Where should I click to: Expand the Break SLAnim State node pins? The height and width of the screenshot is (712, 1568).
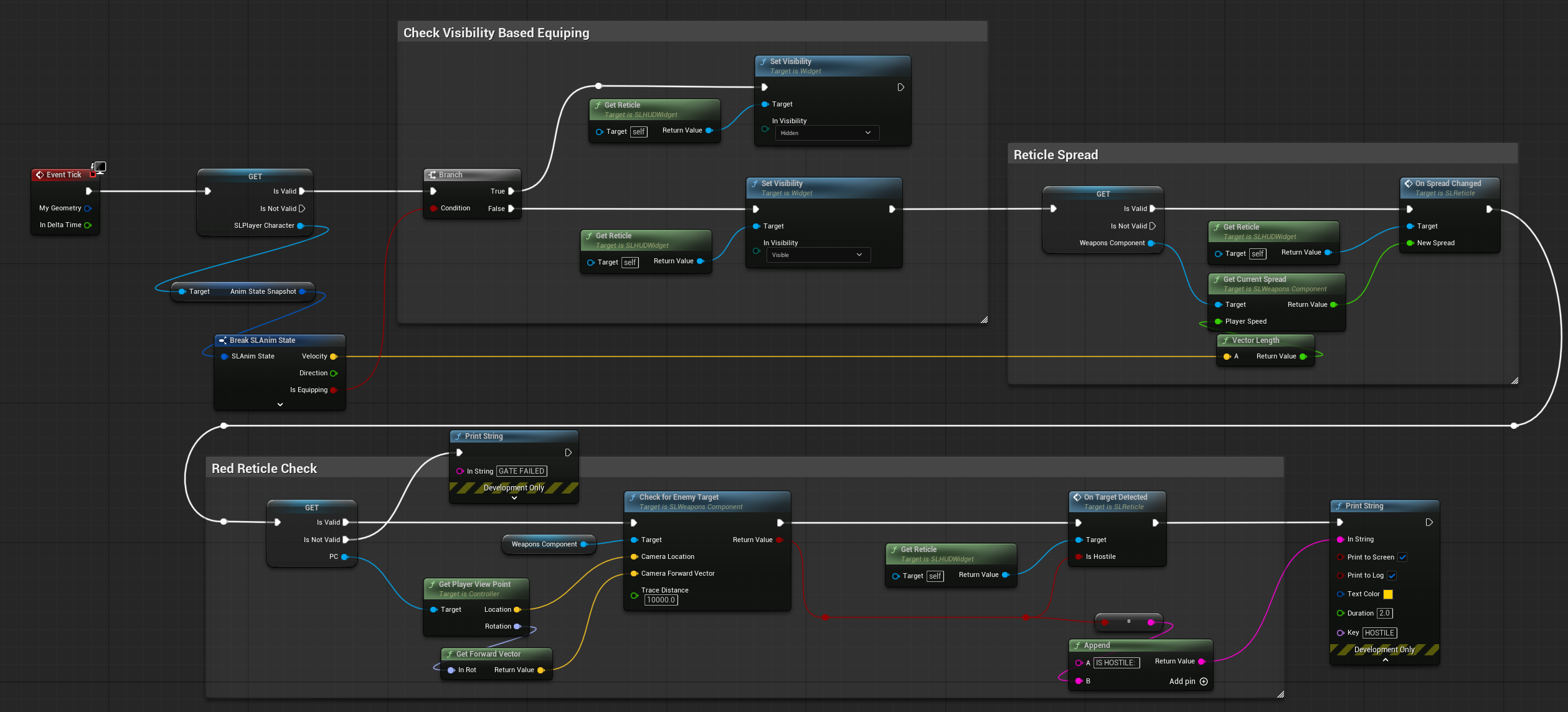280,405
